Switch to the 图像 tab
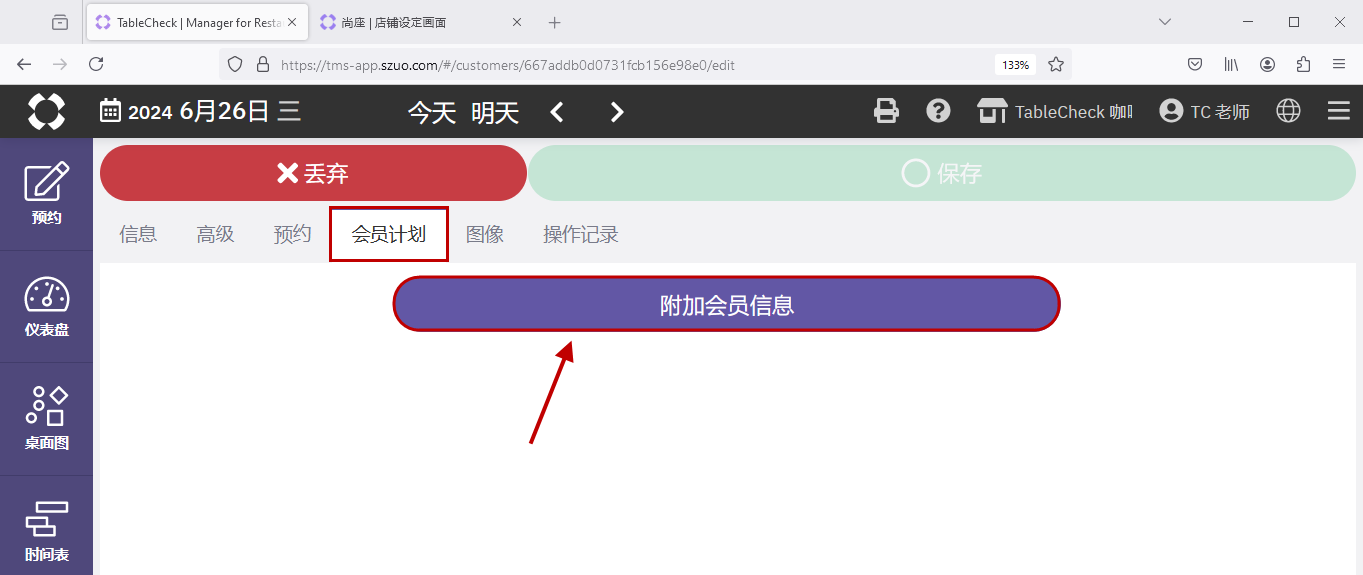 (x=485, y=234)
